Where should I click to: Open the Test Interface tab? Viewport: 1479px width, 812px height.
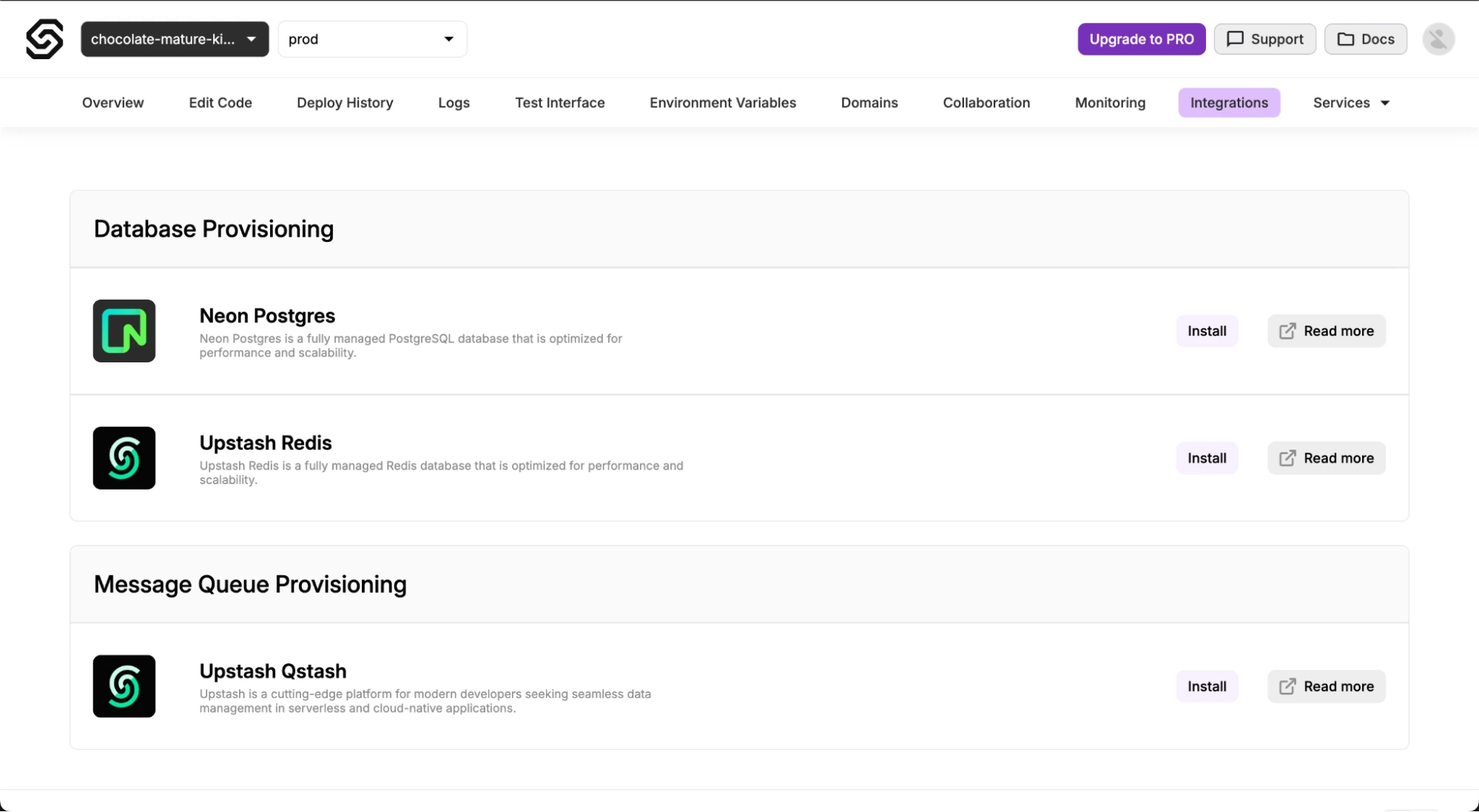[560, 103]
